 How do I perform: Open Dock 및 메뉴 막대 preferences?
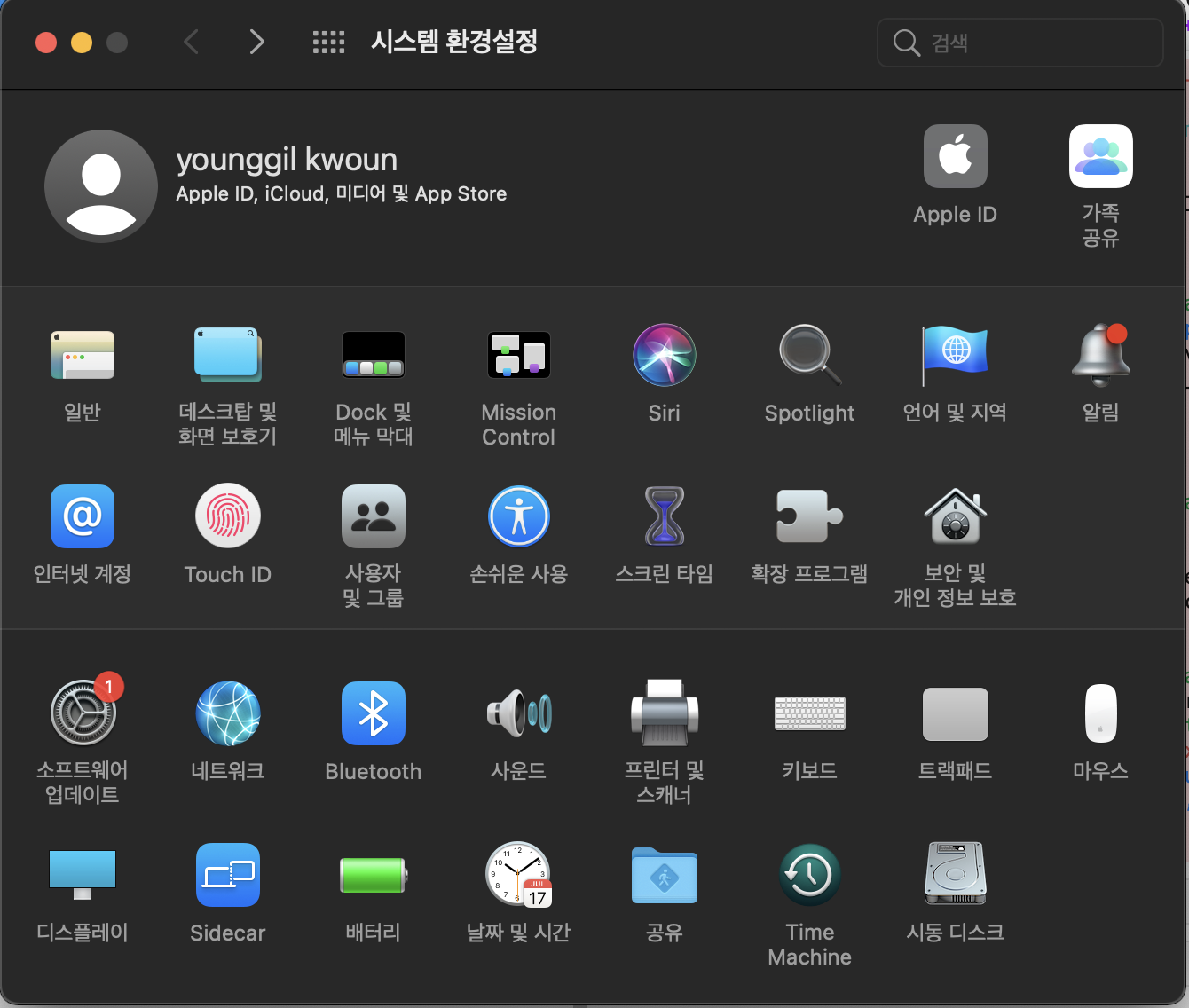374,355
